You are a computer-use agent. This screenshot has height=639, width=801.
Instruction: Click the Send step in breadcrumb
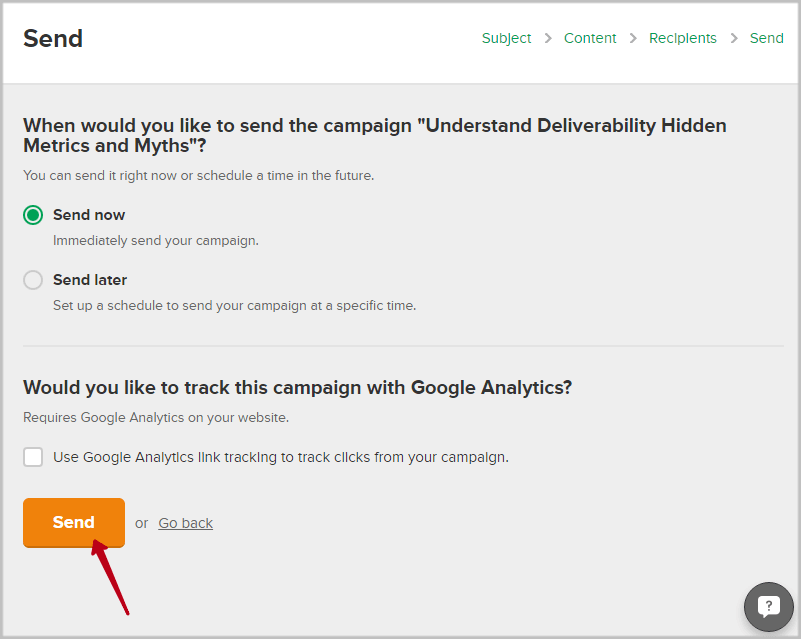tap(767, 39)
